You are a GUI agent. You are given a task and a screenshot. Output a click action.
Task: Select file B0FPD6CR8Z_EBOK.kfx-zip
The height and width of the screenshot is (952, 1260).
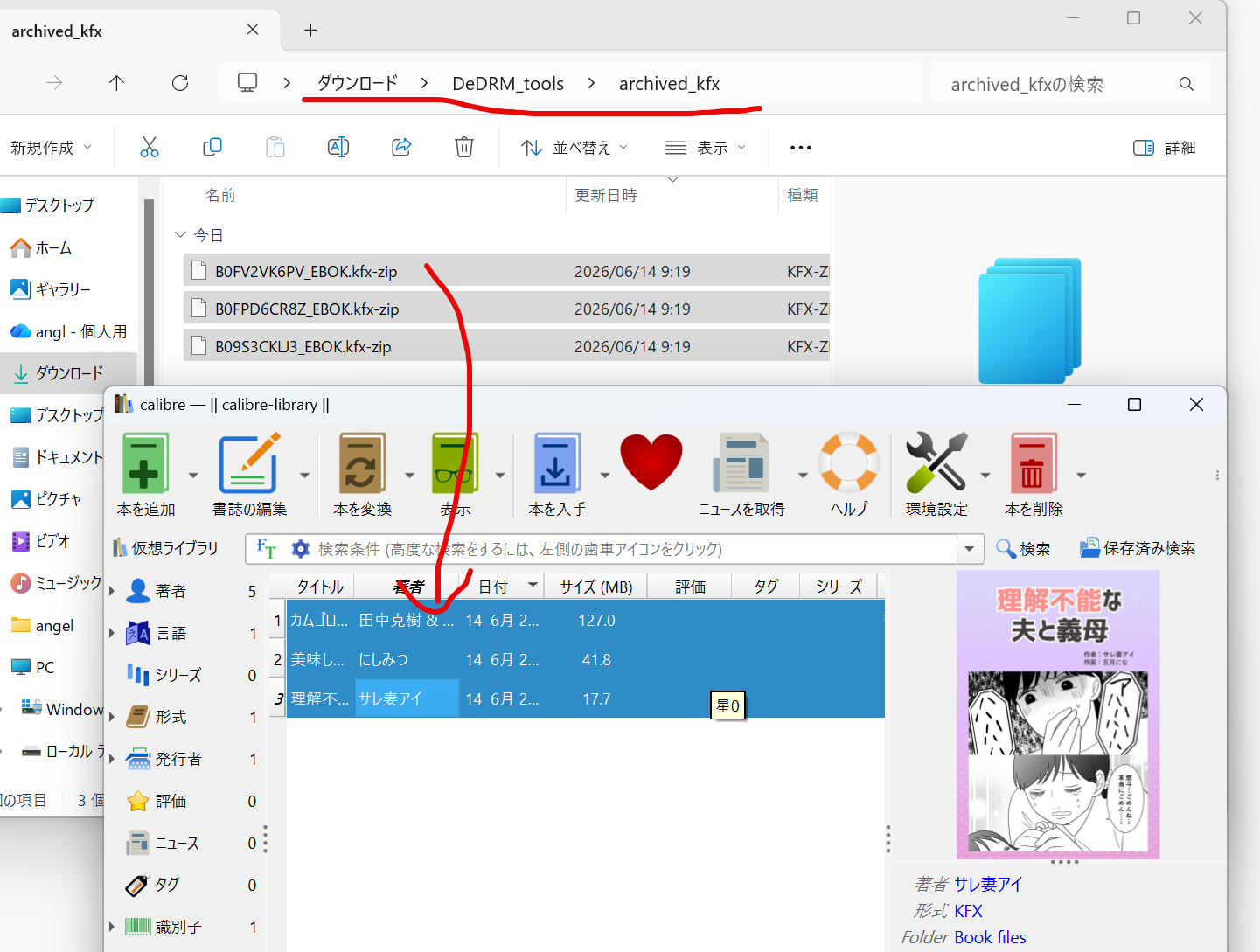(506, 309)
